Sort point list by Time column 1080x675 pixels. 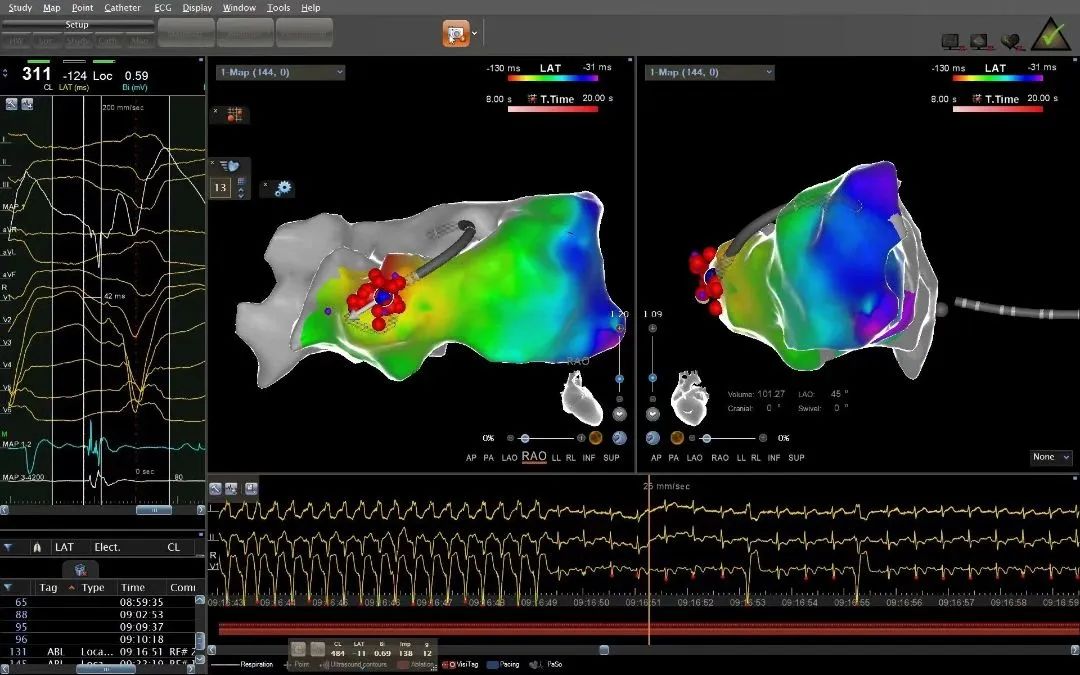pyautogui.click(x=132, y=588)
